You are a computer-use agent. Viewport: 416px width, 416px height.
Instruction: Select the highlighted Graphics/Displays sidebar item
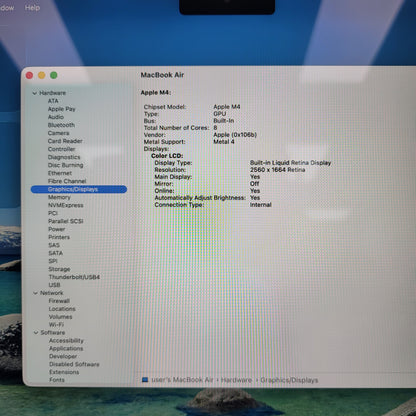coord(79,189)
